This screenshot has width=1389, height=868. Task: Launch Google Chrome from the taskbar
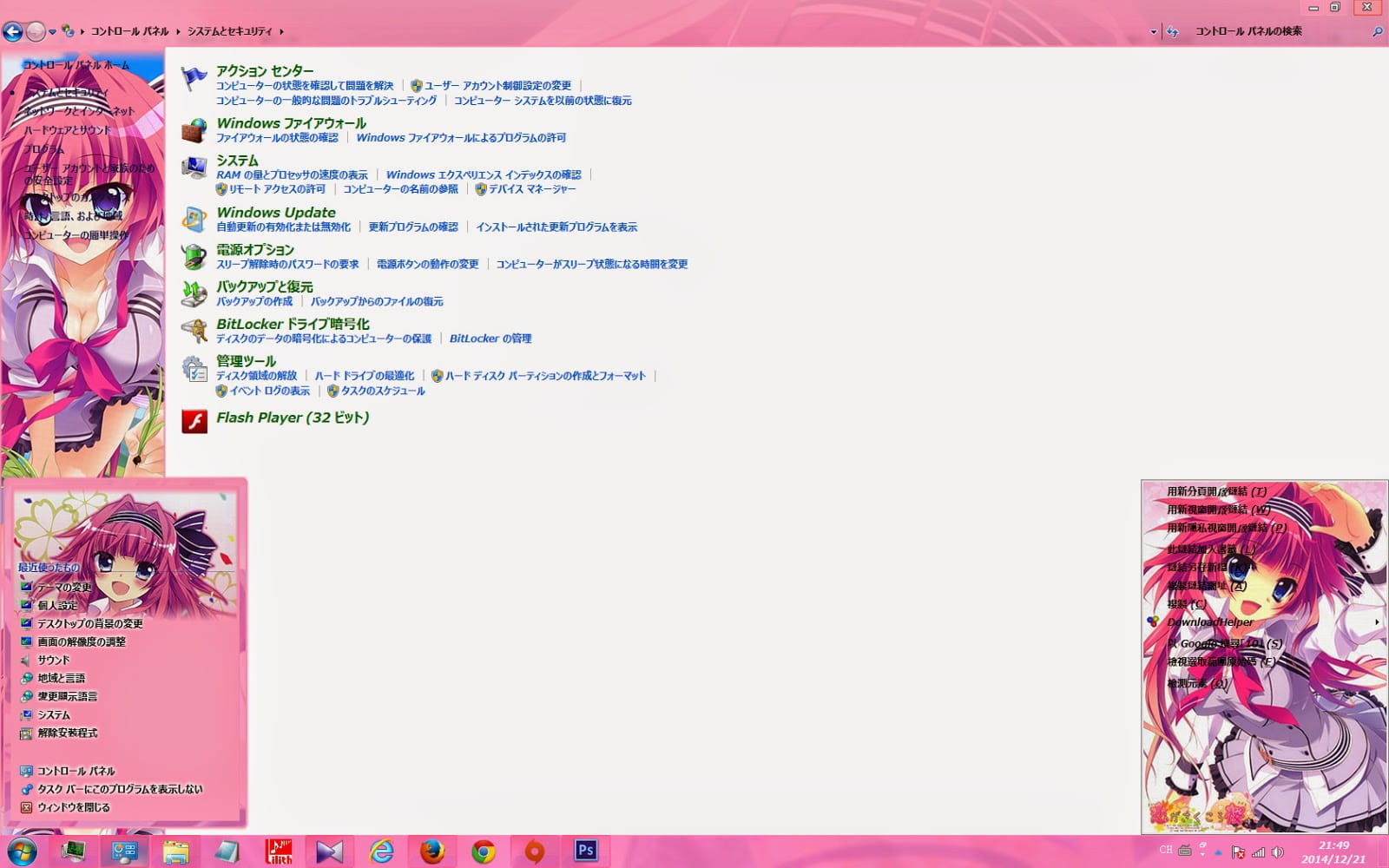pos(482,852)
